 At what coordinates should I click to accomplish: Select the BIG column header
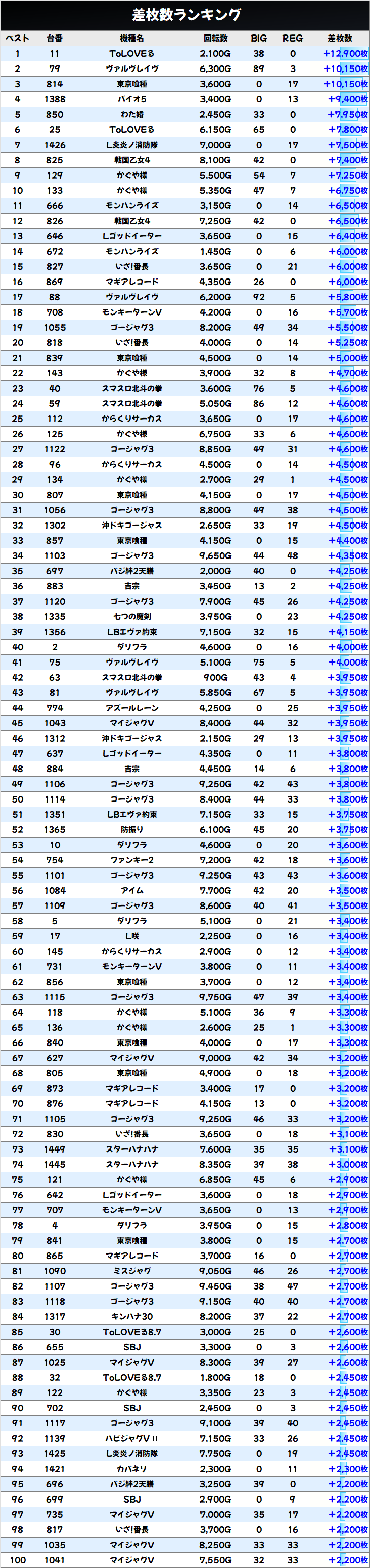tap(259, 39)
